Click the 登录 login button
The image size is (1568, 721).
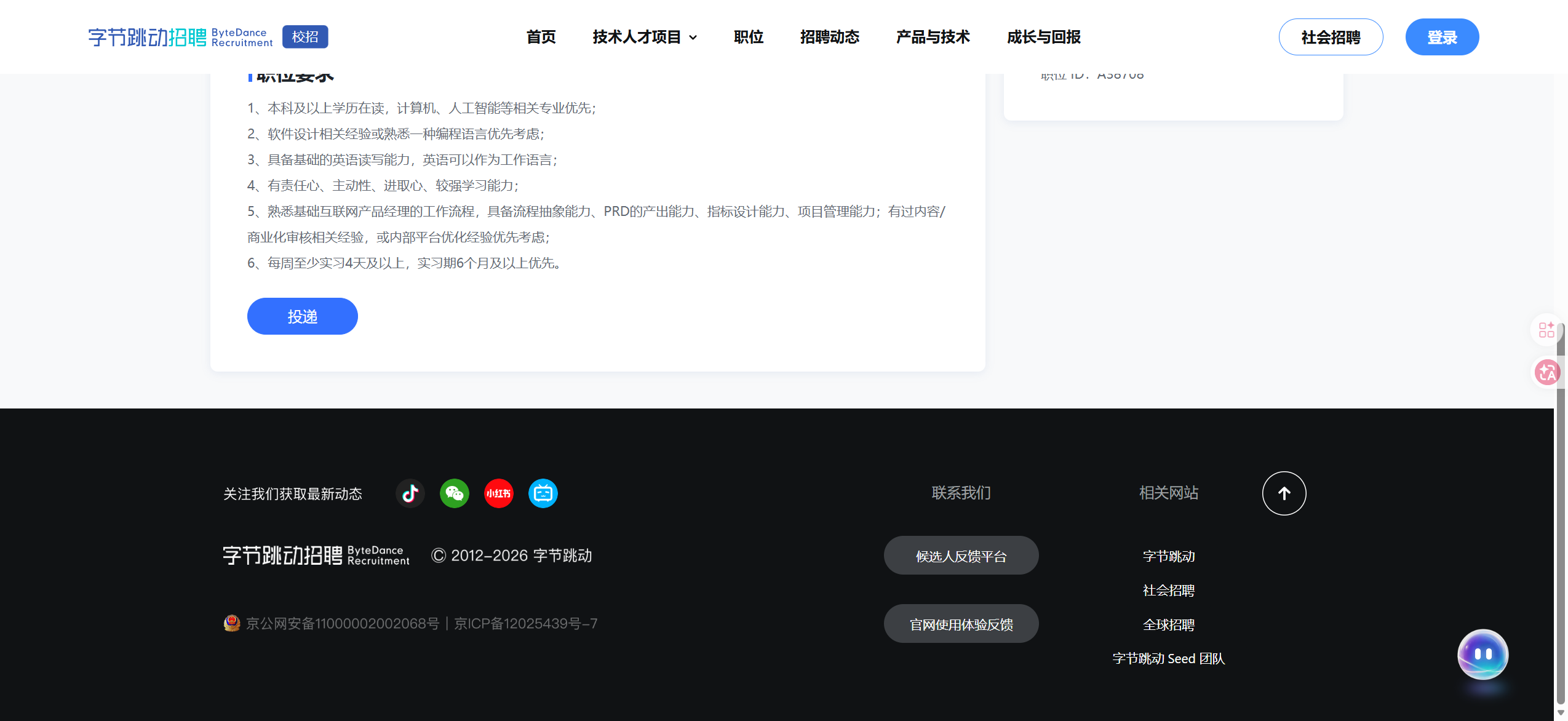click(x=1443, y=37)
